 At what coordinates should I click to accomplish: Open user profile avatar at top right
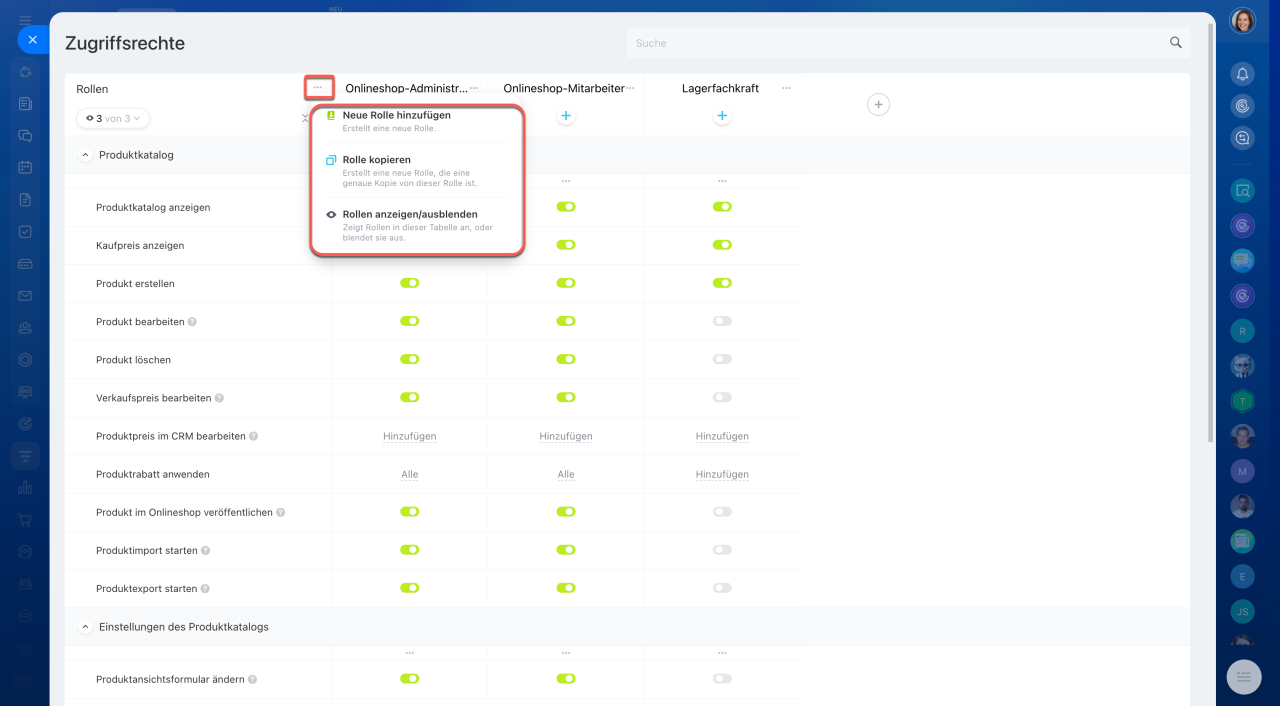(x=1242, y=21)
